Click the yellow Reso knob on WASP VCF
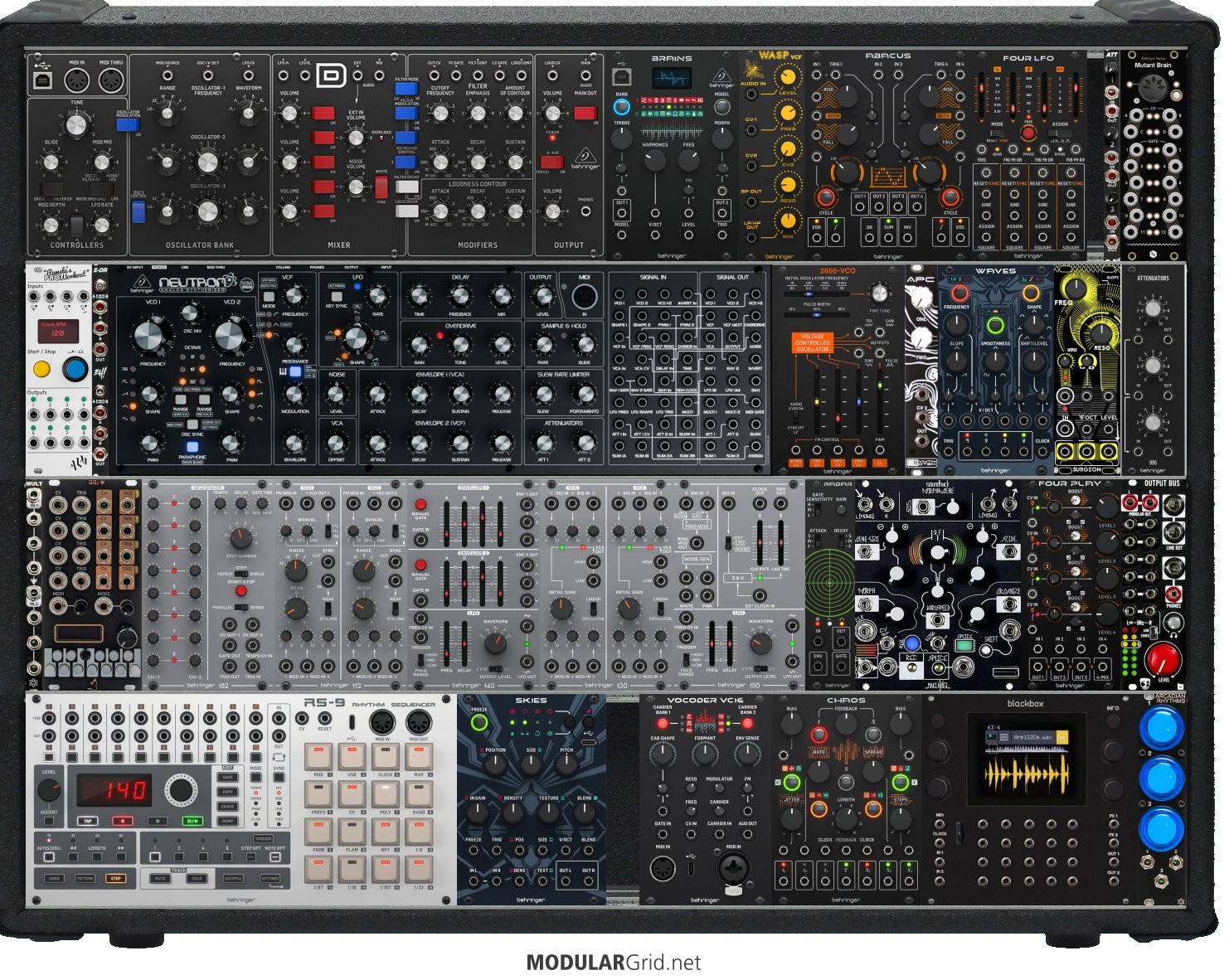The height and width of the screenshot is (980, 1229). (788, 185)
